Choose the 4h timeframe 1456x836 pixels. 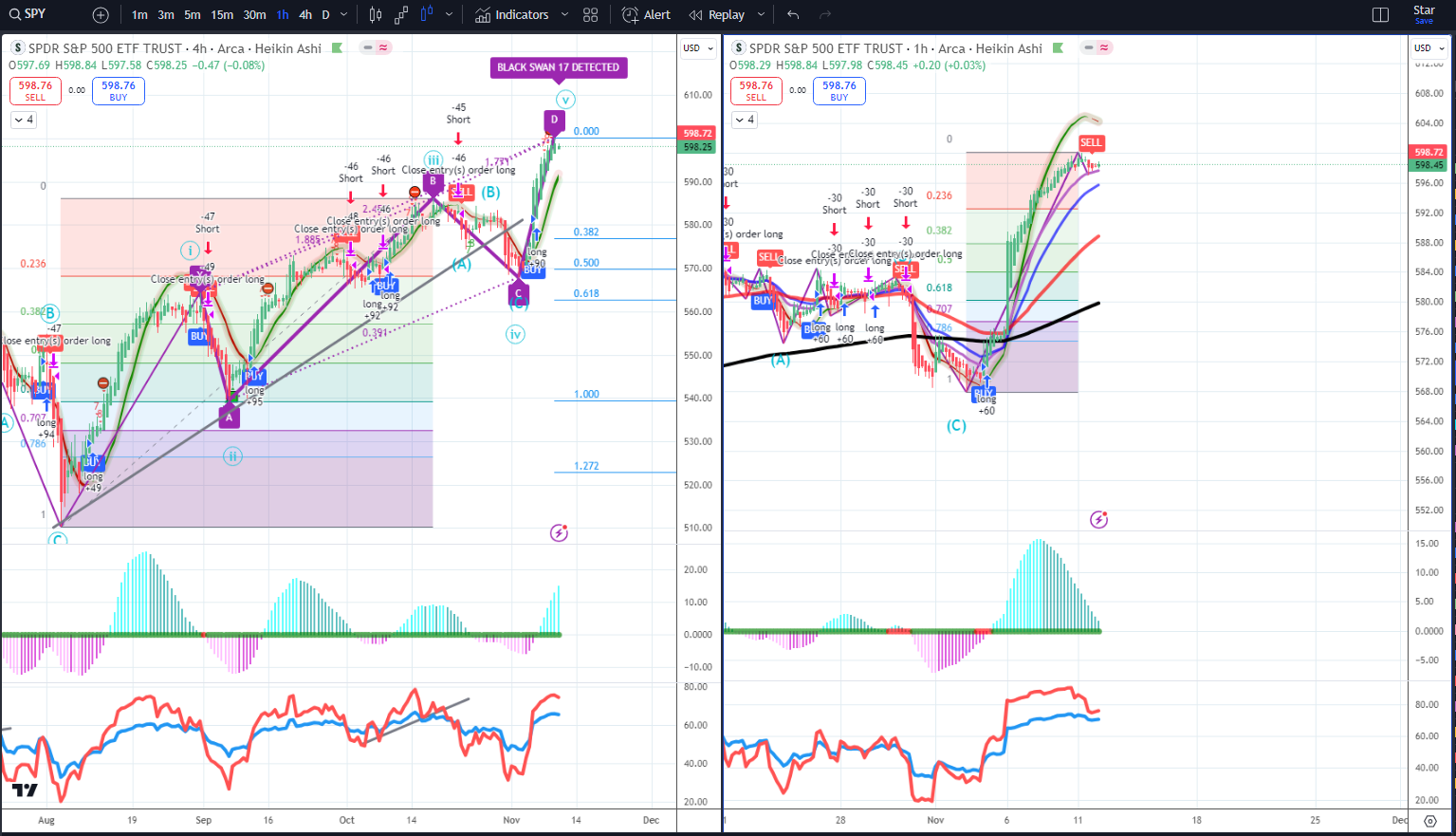[305, 15]
